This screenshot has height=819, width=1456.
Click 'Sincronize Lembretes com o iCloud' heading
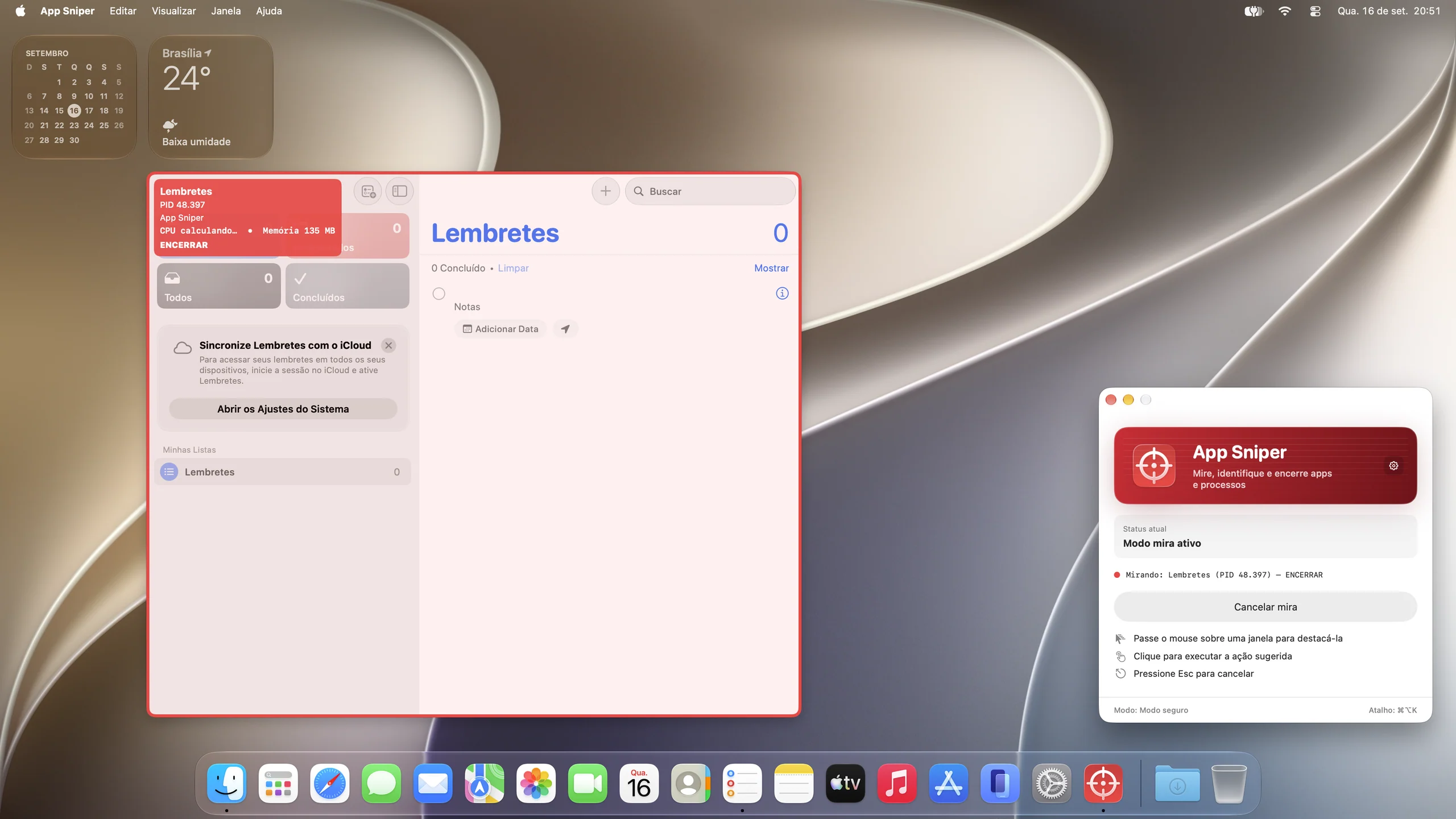[x=285, y=346]
